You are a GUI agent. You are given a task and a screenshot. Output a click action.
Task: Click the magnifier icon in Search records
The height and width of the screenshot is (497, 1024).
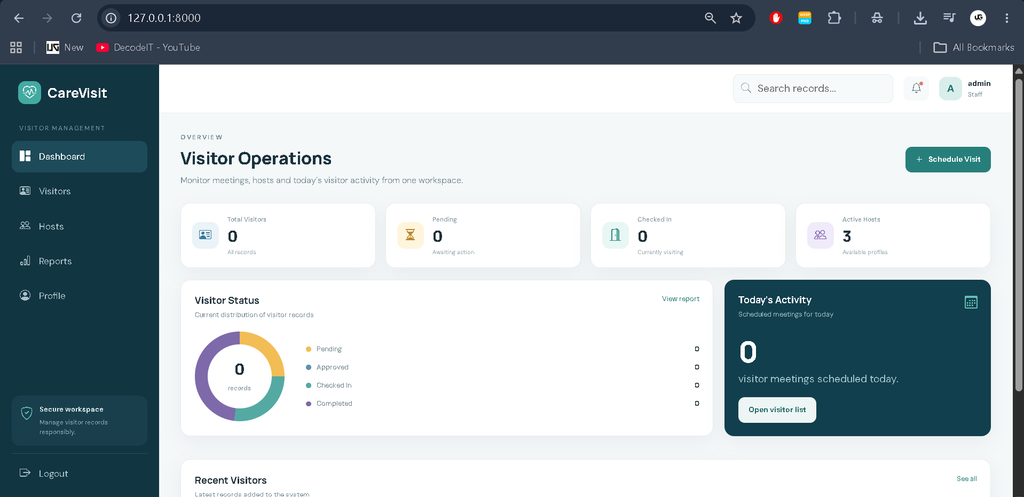(x=746, y=88)
